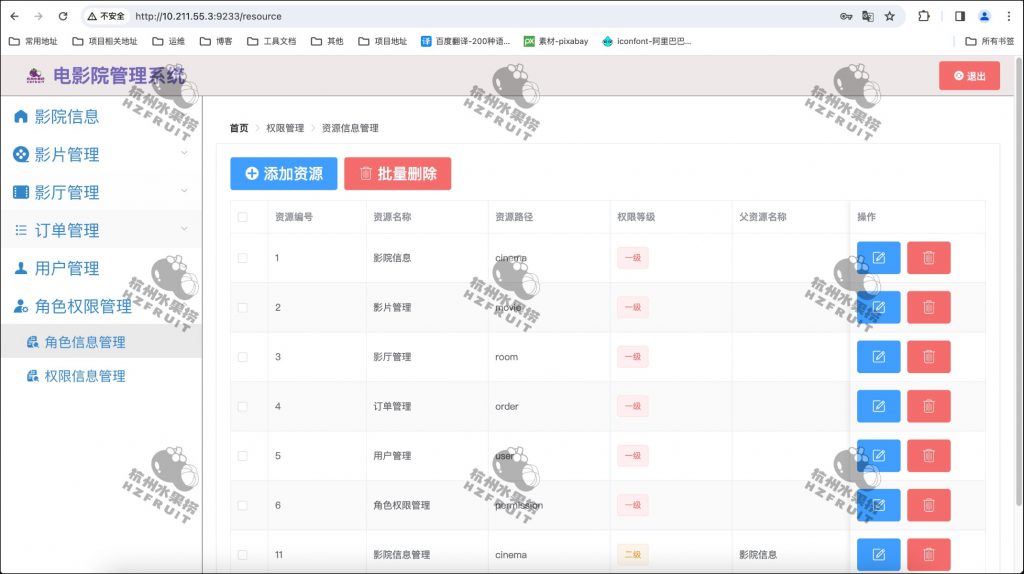Open the 工具文档 bookmark folder
The height and width of the screenshot is (574, 1024).
pyautogui.click(x=272, y=41)
